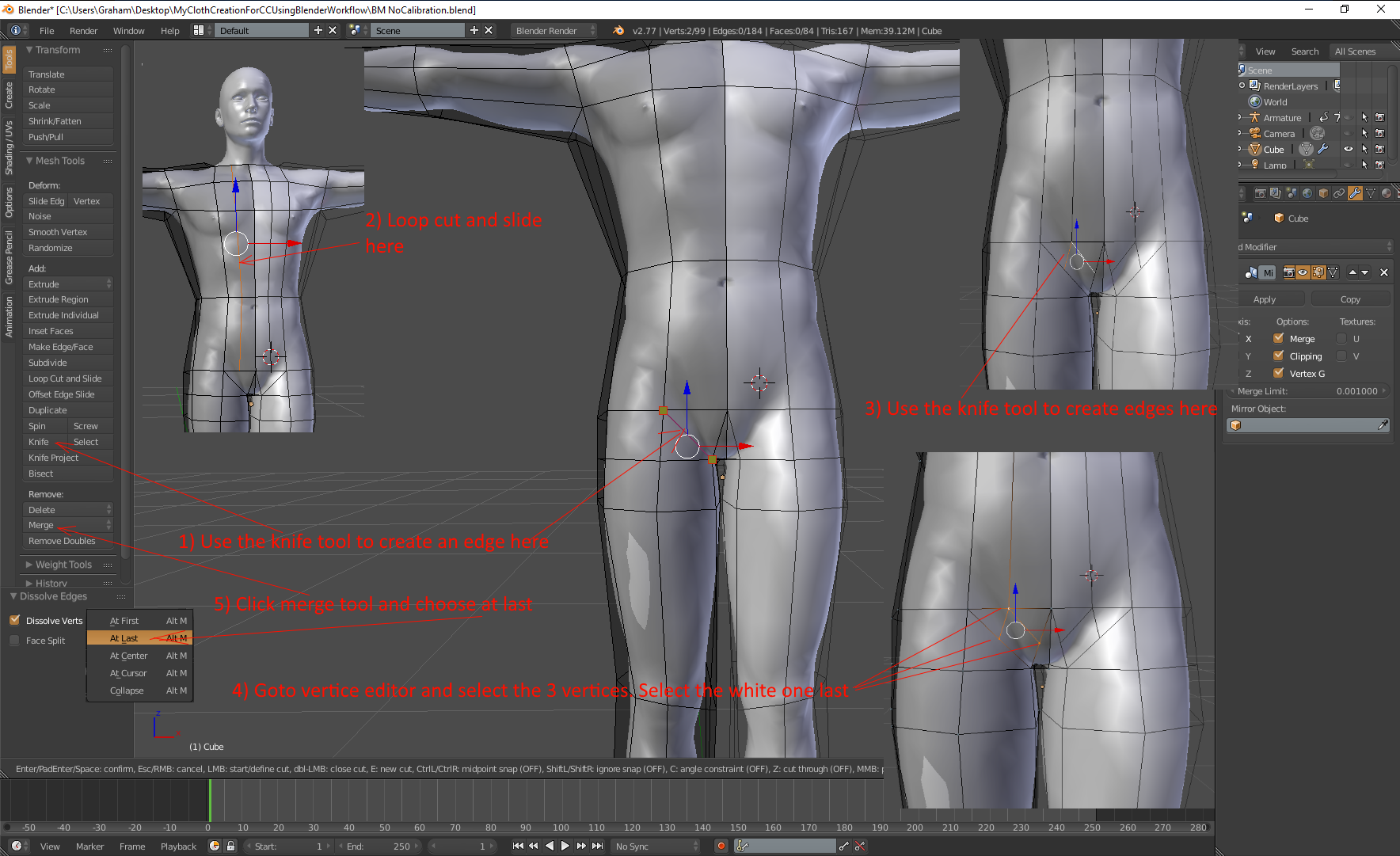Toggle the timeline time range lock
Viewport: 1400px width, 856px height.
coord(230,846)
